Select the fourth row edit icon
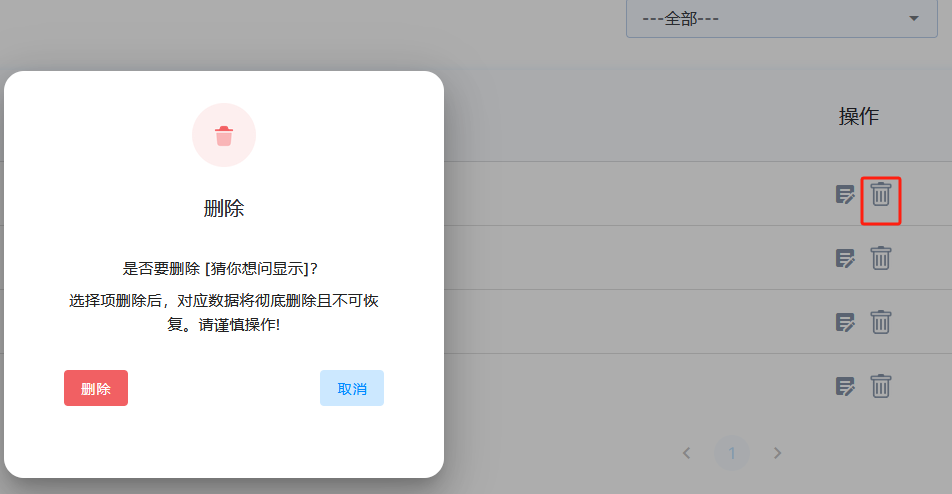 (x=845, y=386)
